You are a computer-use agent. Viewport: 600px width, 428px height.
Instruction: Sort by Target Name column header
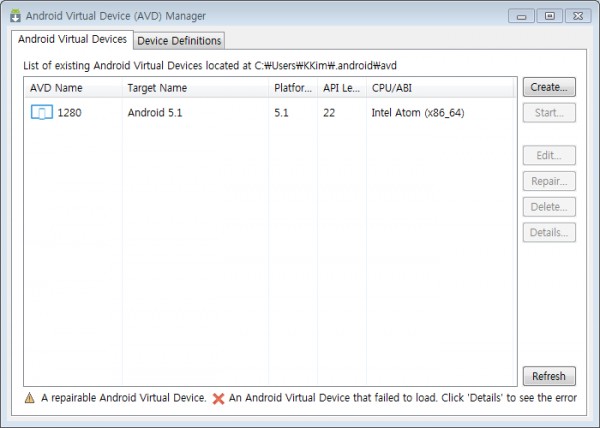coord(195,88)
